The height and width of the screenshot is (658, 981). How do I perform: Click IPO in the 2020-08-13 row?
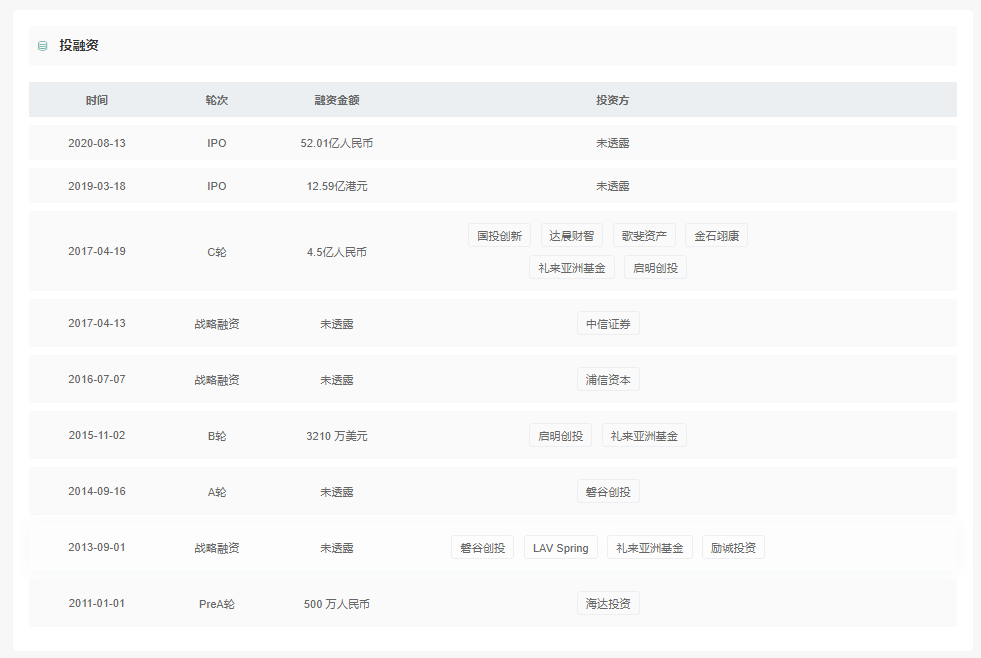(216, 143)
